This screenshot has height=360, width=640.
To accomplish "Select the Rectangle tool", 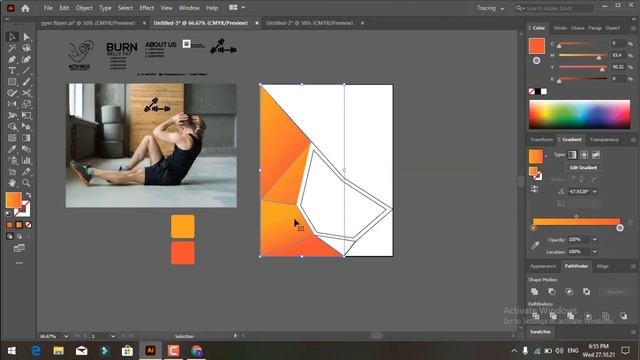I will coord(12,82).
